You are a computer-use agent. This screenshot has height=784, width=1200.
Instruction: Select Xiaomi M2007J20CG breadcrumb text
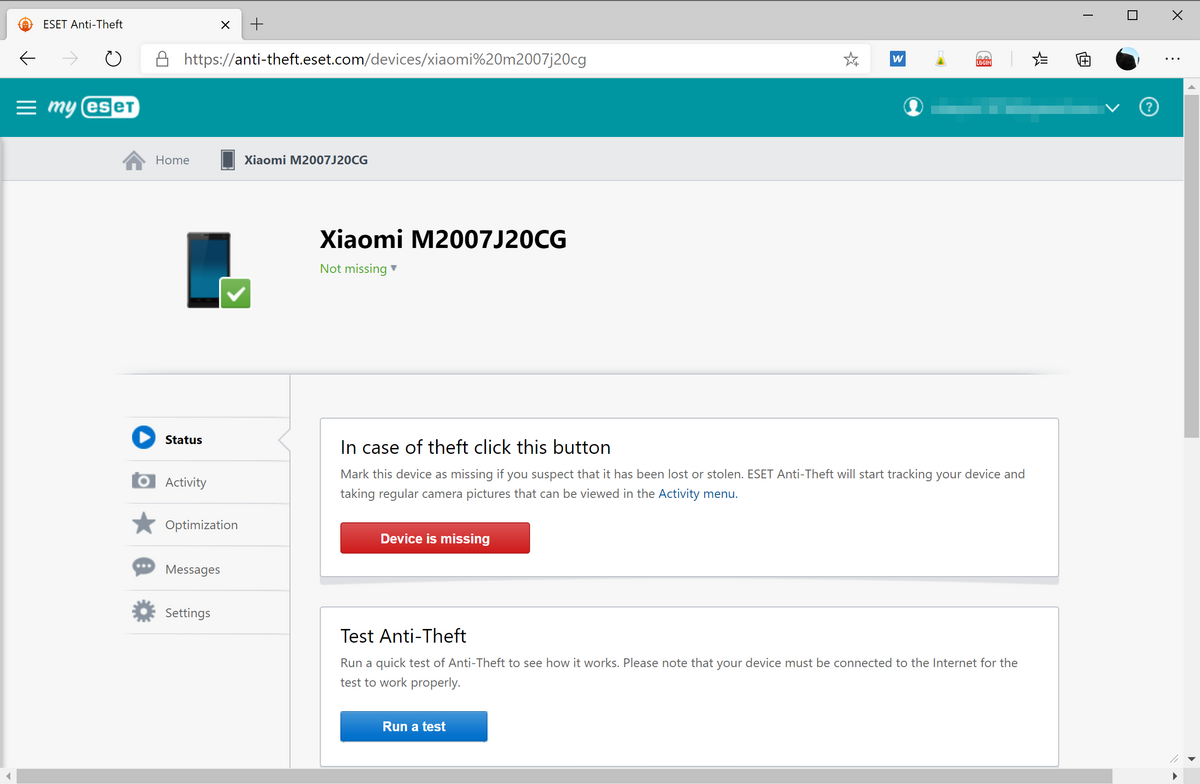[306, 160]
